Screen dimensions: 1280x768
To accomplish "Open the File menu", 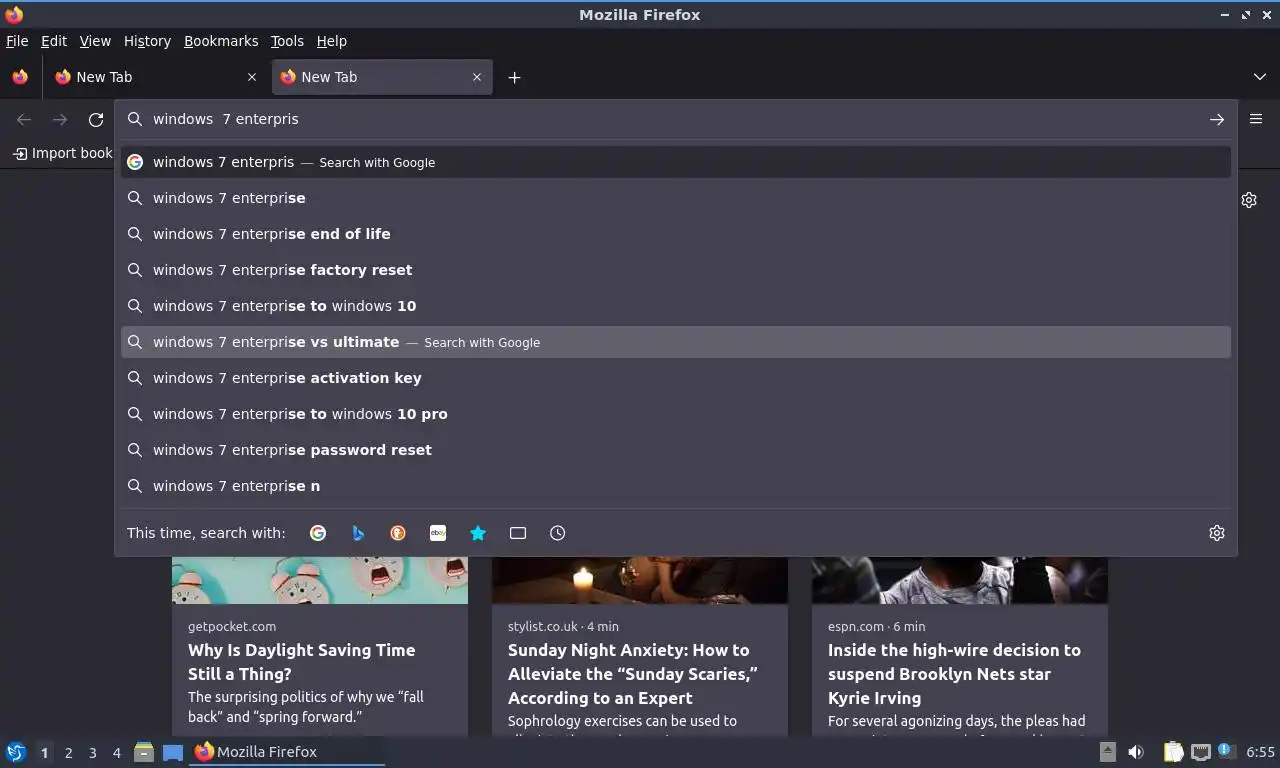I will [x=17, y=41].
